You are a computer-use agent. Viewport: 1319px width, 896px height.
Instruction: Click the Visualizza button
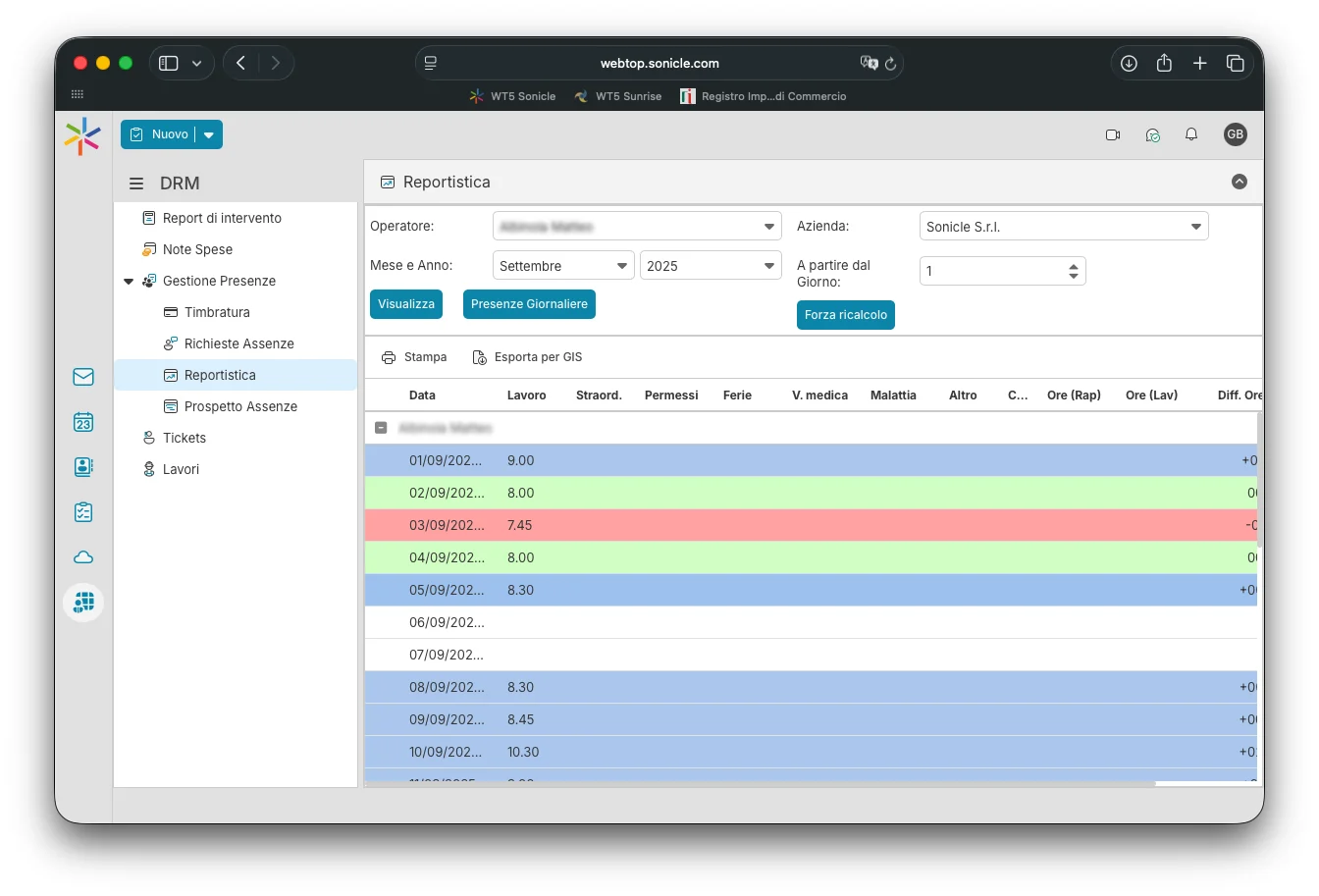(406, 304)
